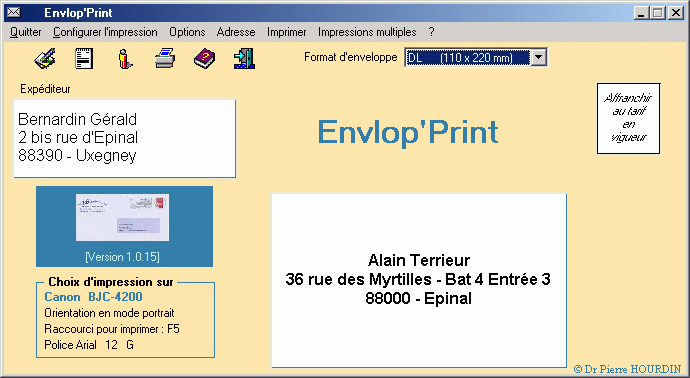Click the Canon BJC-4200 printer name
The height and width of the screenshot is (378, 690).
click(x=93, y=297)
